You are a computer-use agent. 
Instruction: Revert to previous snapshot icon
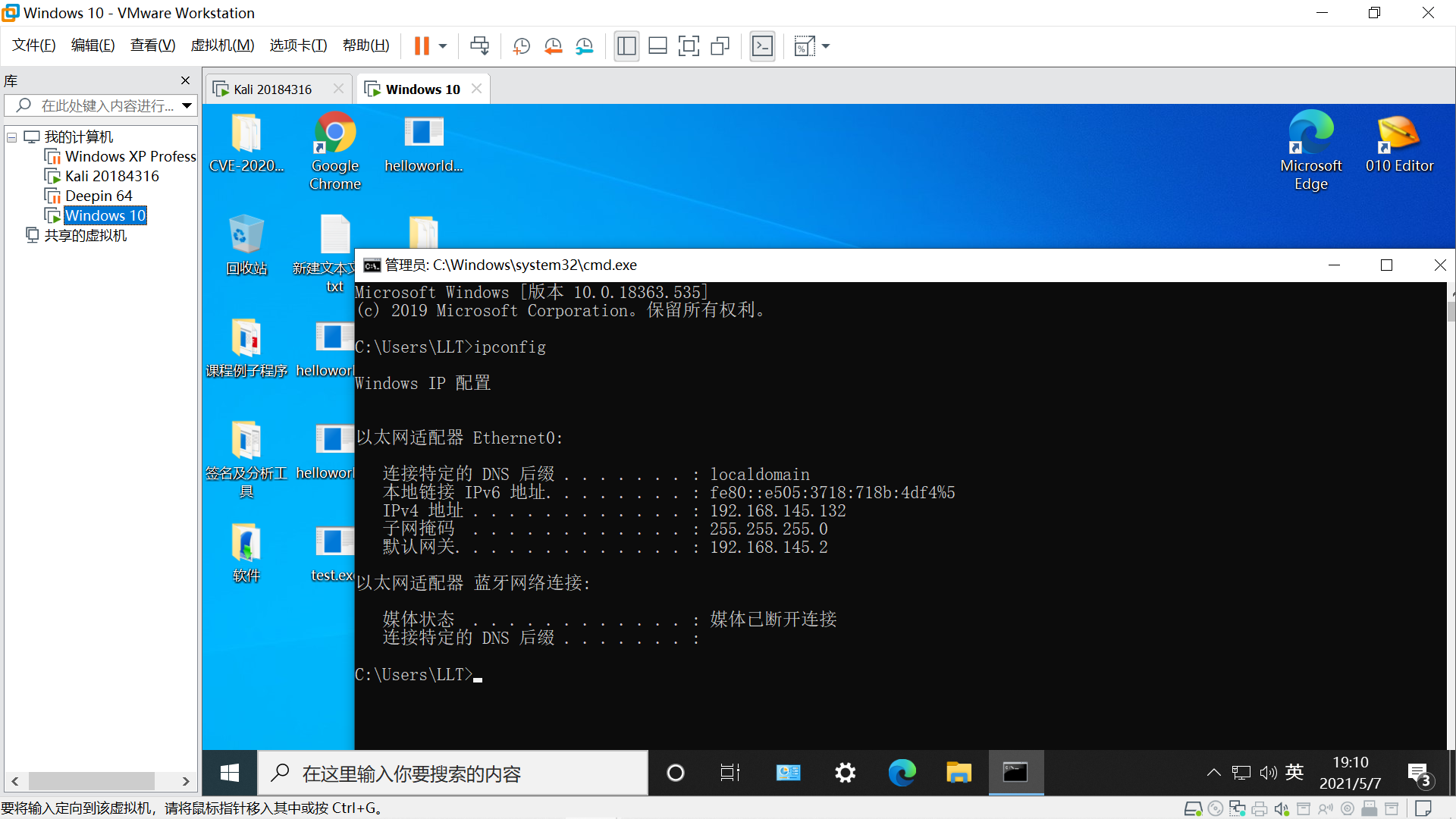[x=553, y=46]
